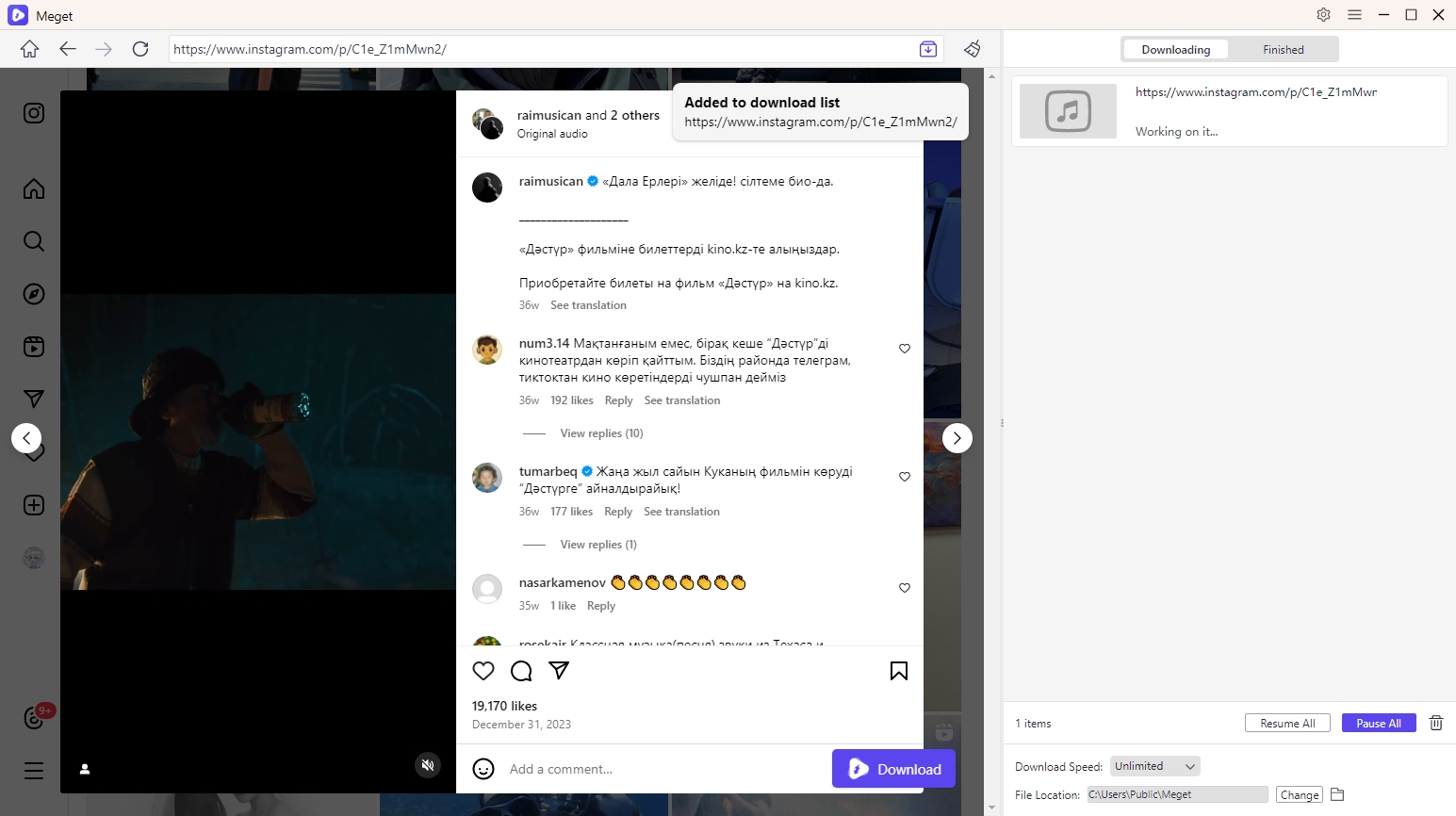Click the download icon in address bar

click(x=928, y=49)
